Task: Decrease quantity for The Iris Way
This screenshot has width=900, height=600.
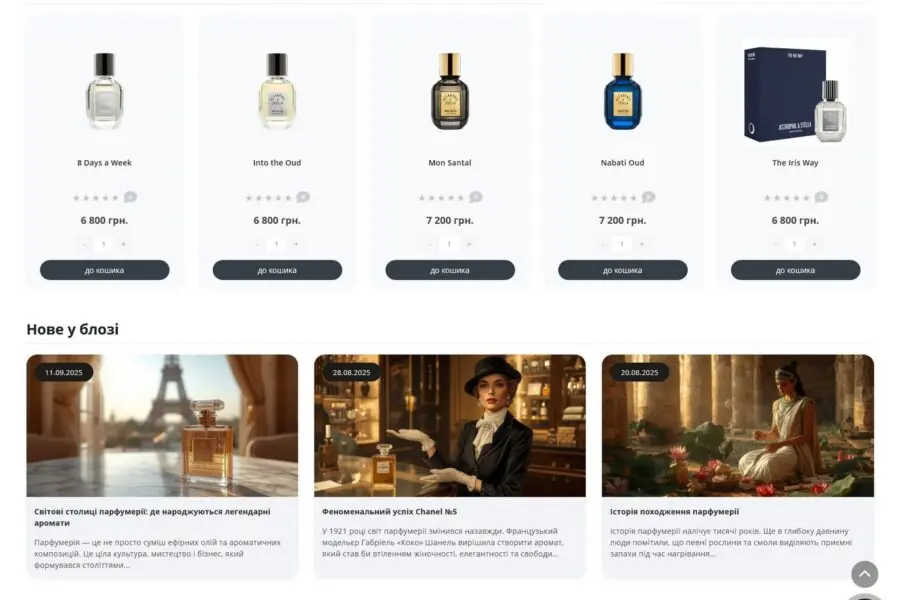Action: pyautogui.click(x=775, y=244)
